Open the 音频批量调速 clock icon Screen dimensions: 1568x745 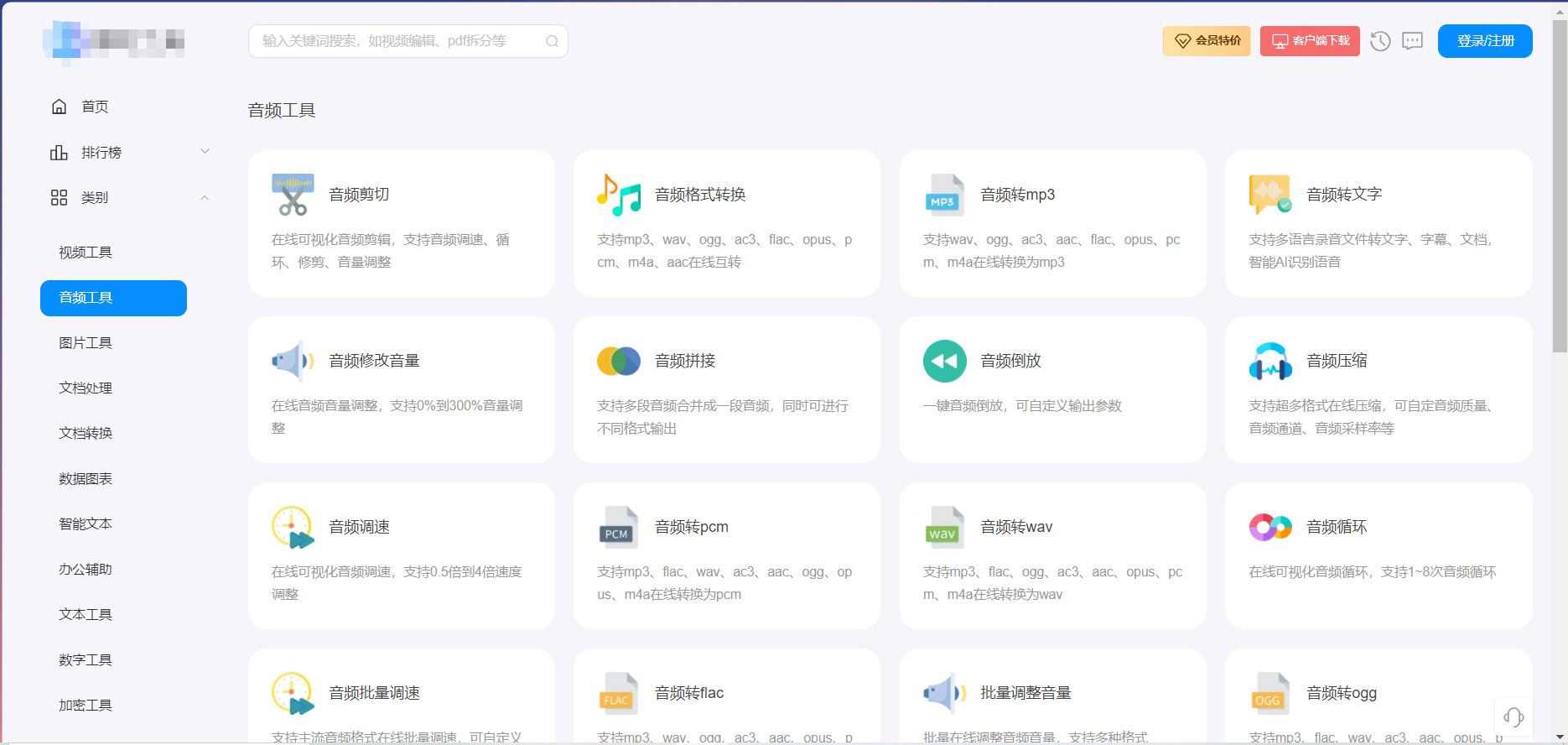point(293,693)
